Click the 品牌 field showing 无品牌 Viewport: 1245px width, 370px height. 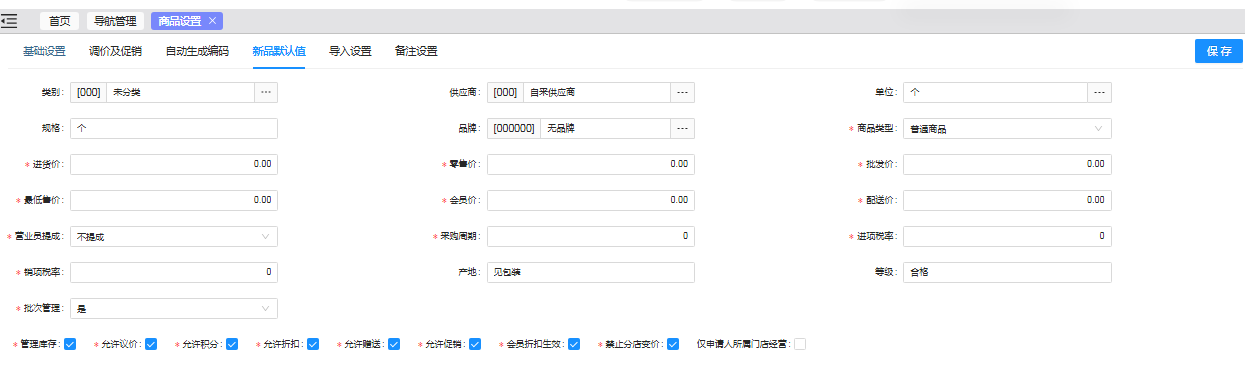pos(605,128)
